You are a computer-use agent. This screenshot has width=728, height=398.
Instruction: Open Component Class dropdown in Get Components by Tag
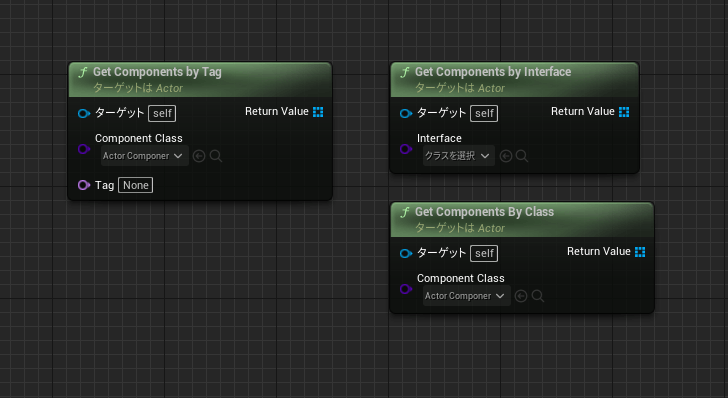tap(144, 156)
